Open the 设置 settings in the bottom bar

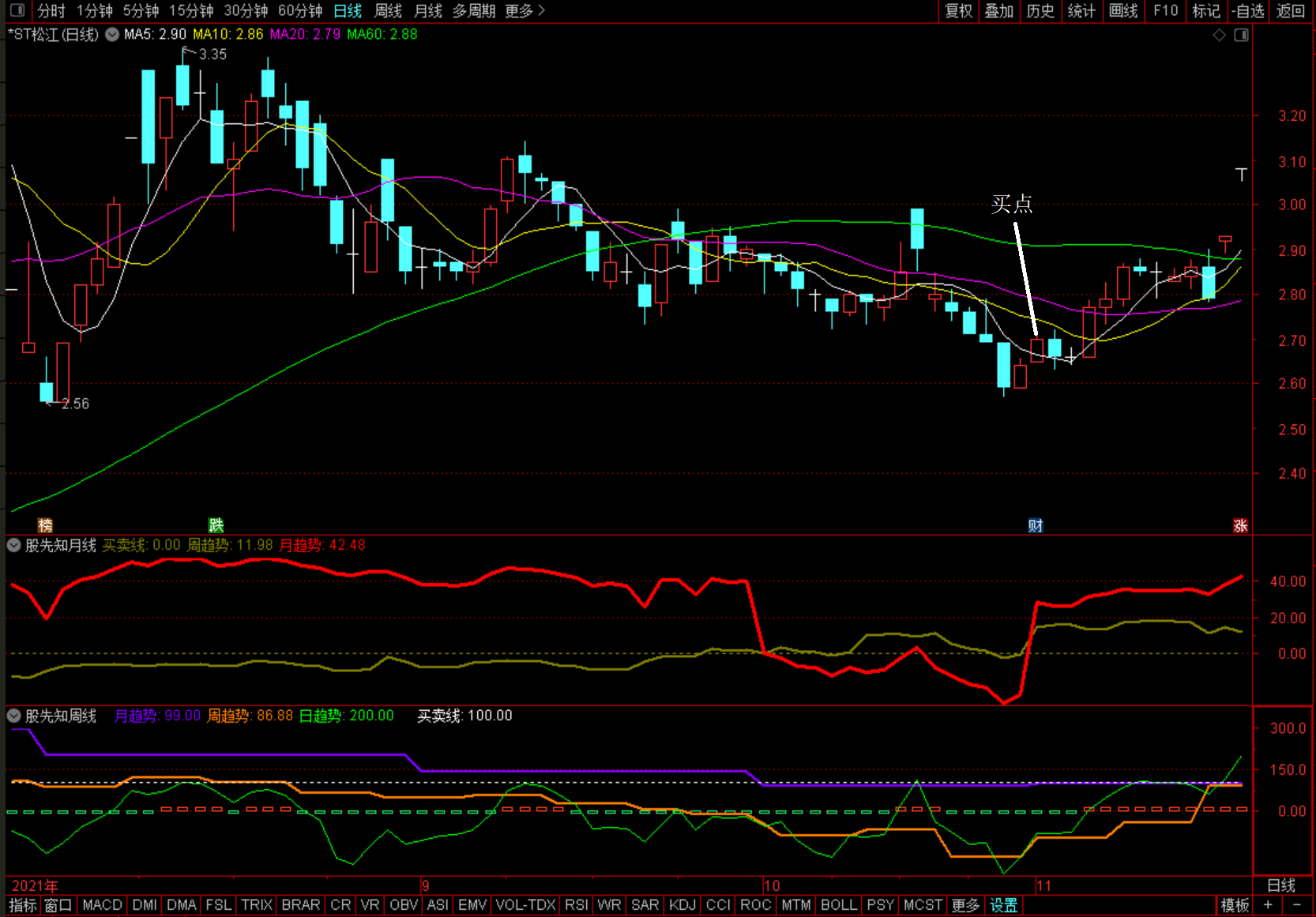[1004, 905]
